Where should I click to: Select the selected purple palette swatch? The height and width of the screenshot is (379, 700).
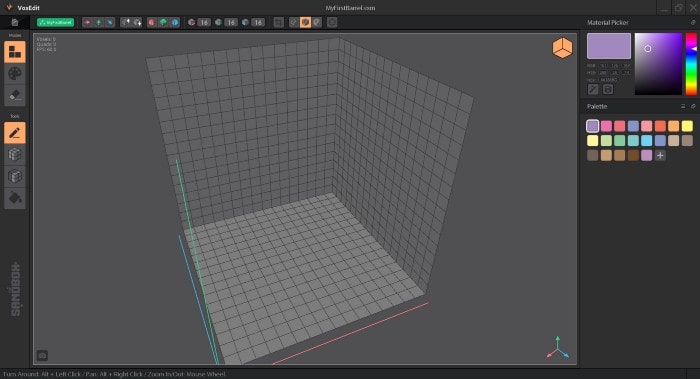[592, 126]
